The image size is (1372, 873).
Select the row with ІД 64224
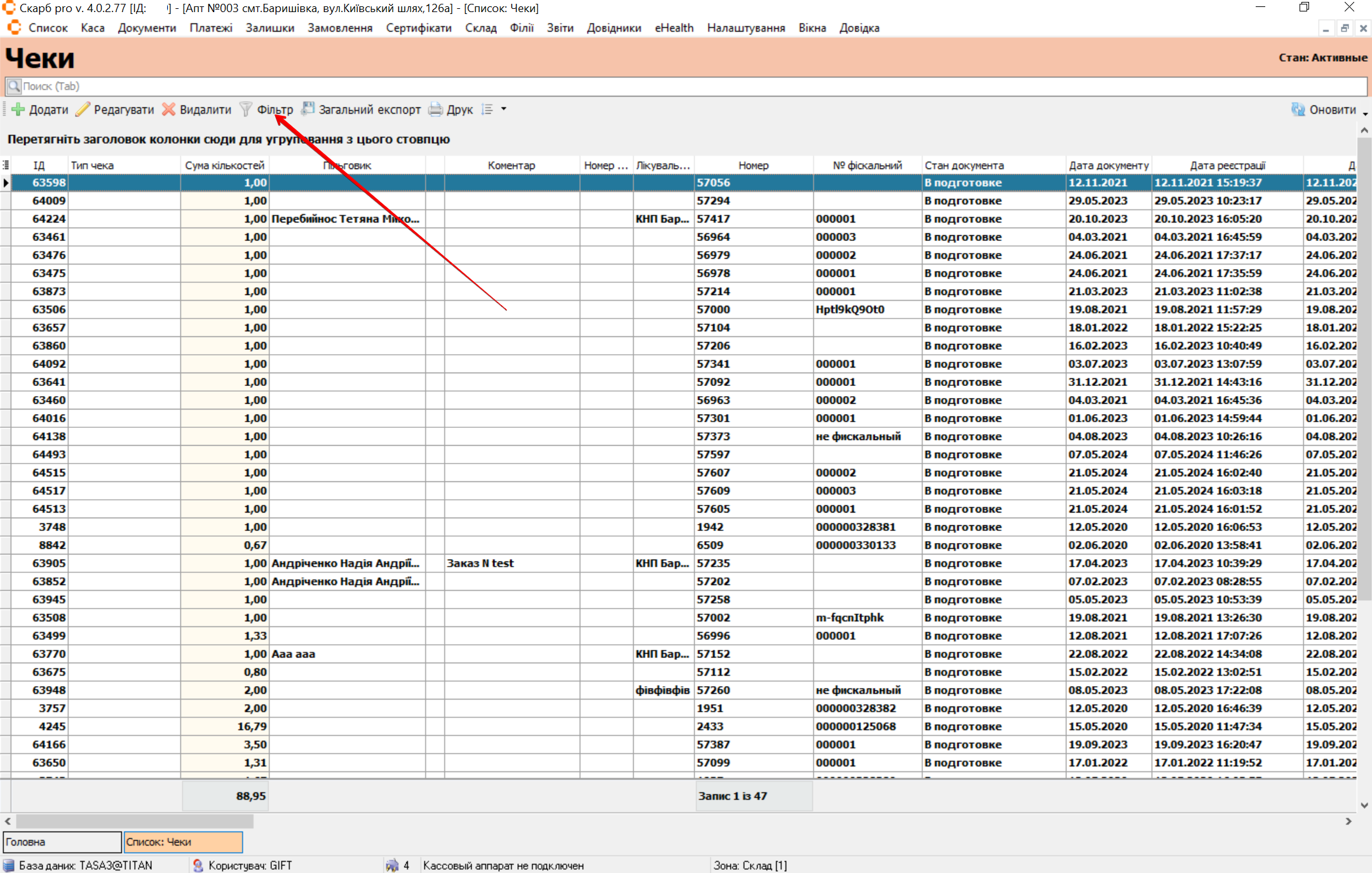point(49,219)
